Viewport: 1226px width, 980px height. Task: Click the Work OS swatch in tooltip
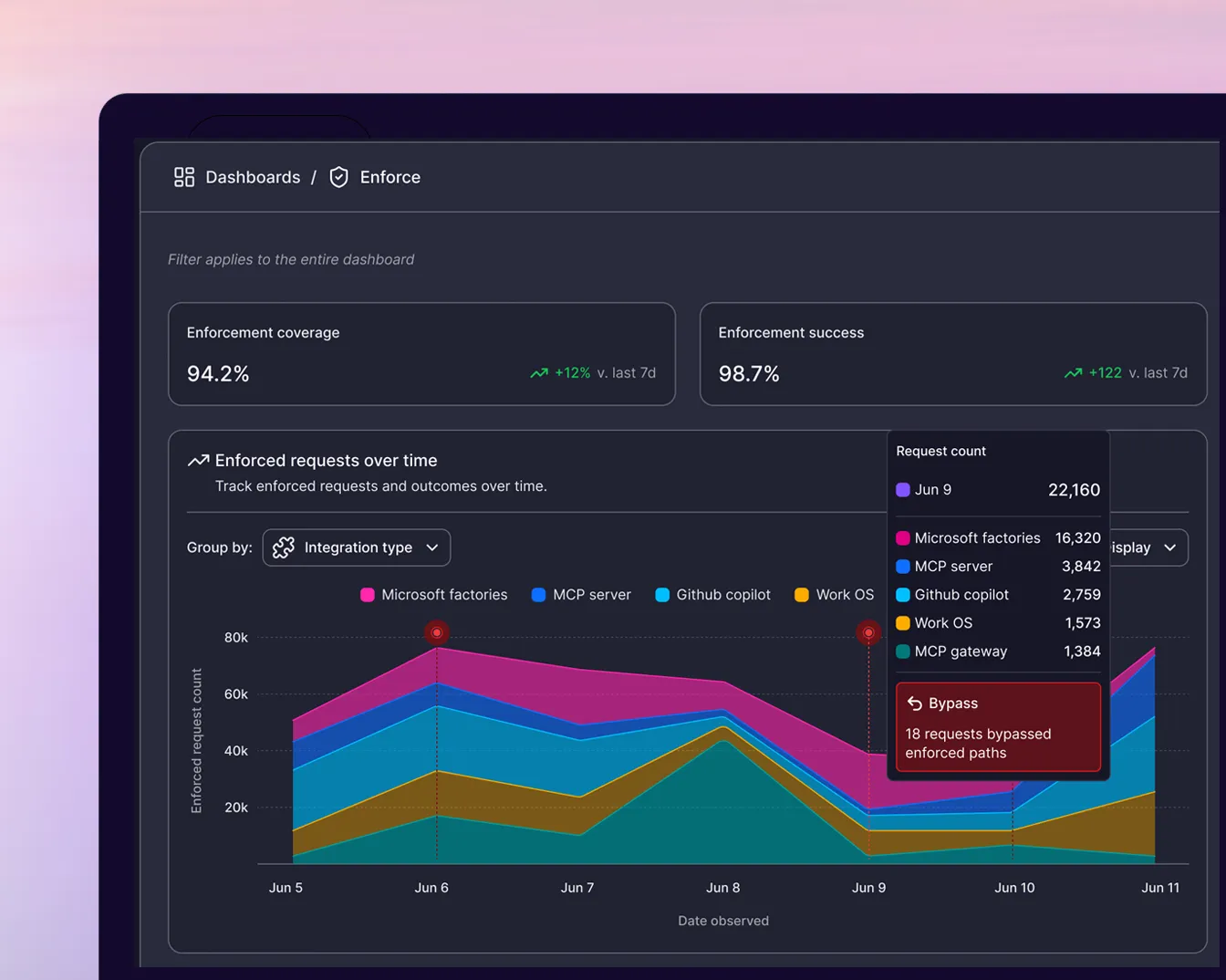pos(903,623)
